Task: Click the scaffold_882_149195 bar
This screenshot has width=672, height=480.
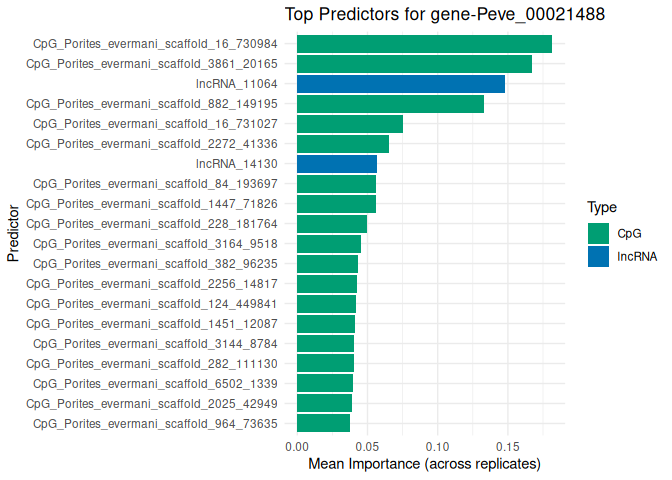Action: [390, 104]
